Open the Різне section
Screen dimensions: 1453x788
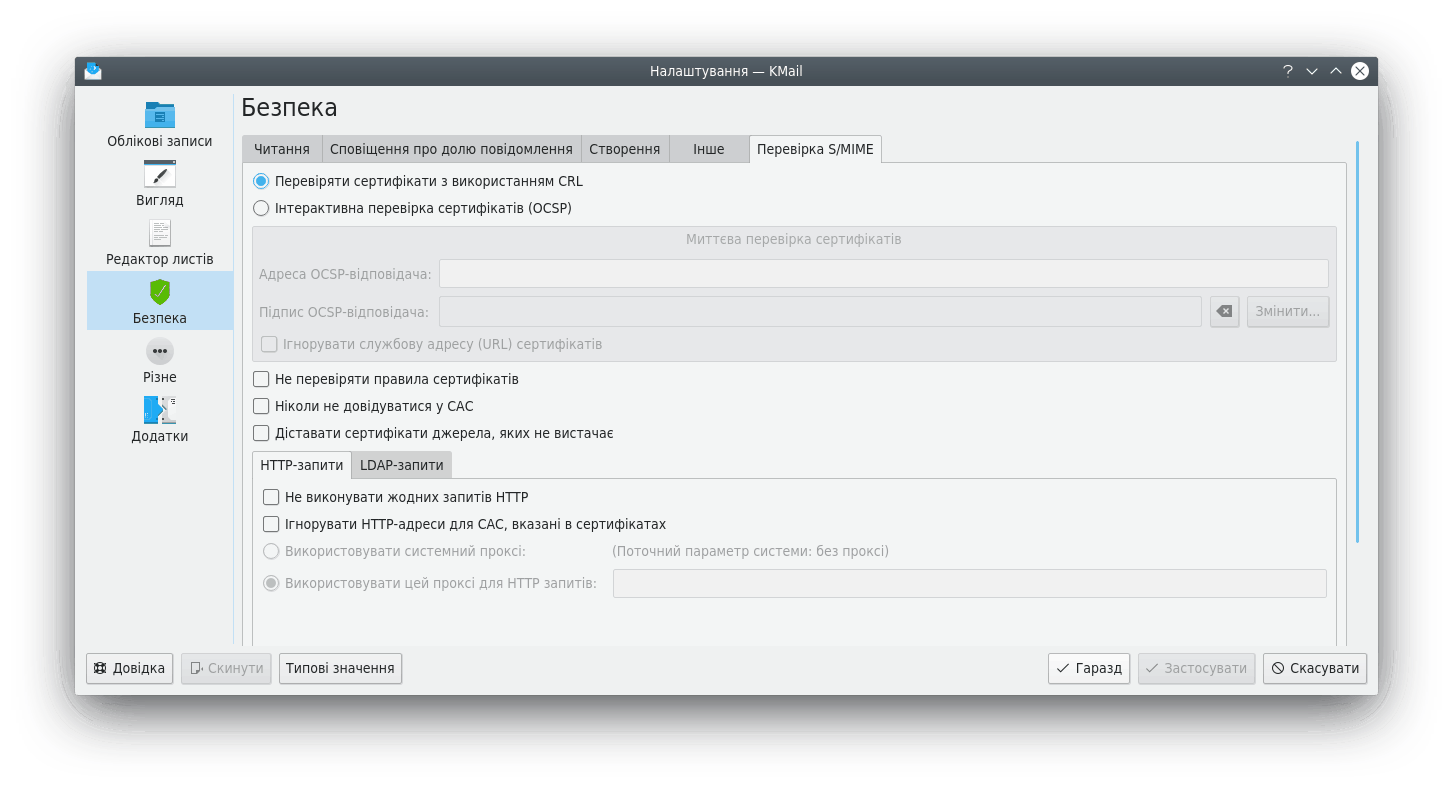point(160,360)
